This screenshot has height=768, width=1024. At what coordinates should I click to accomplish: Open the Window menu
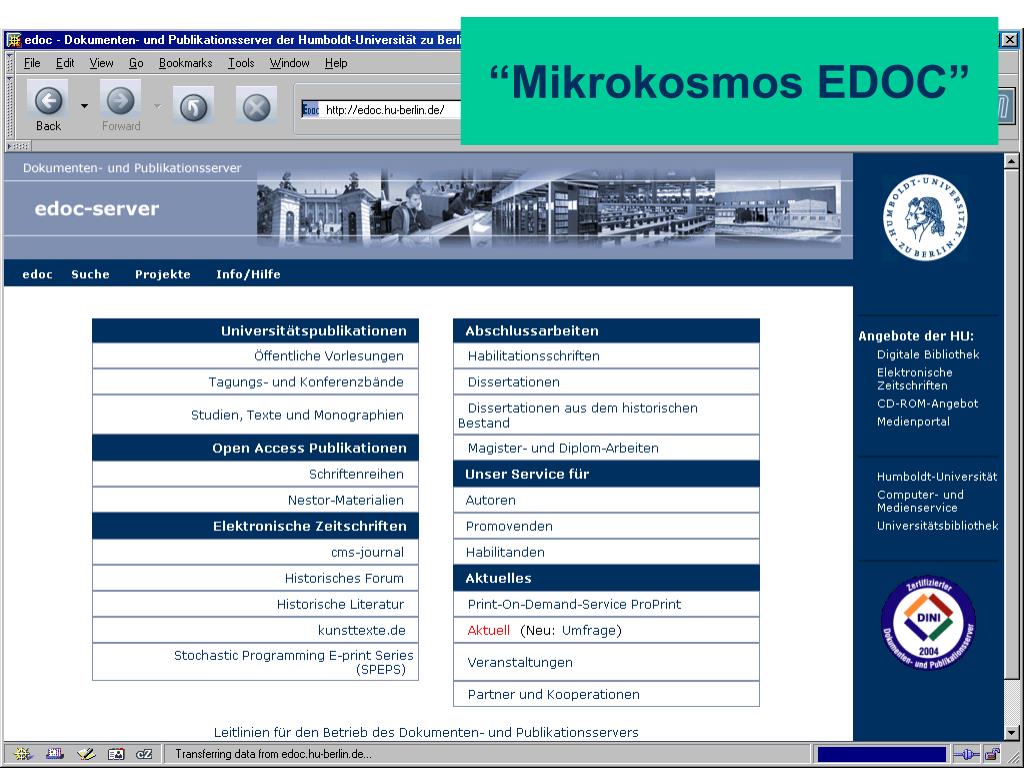[x=289, y=63]
